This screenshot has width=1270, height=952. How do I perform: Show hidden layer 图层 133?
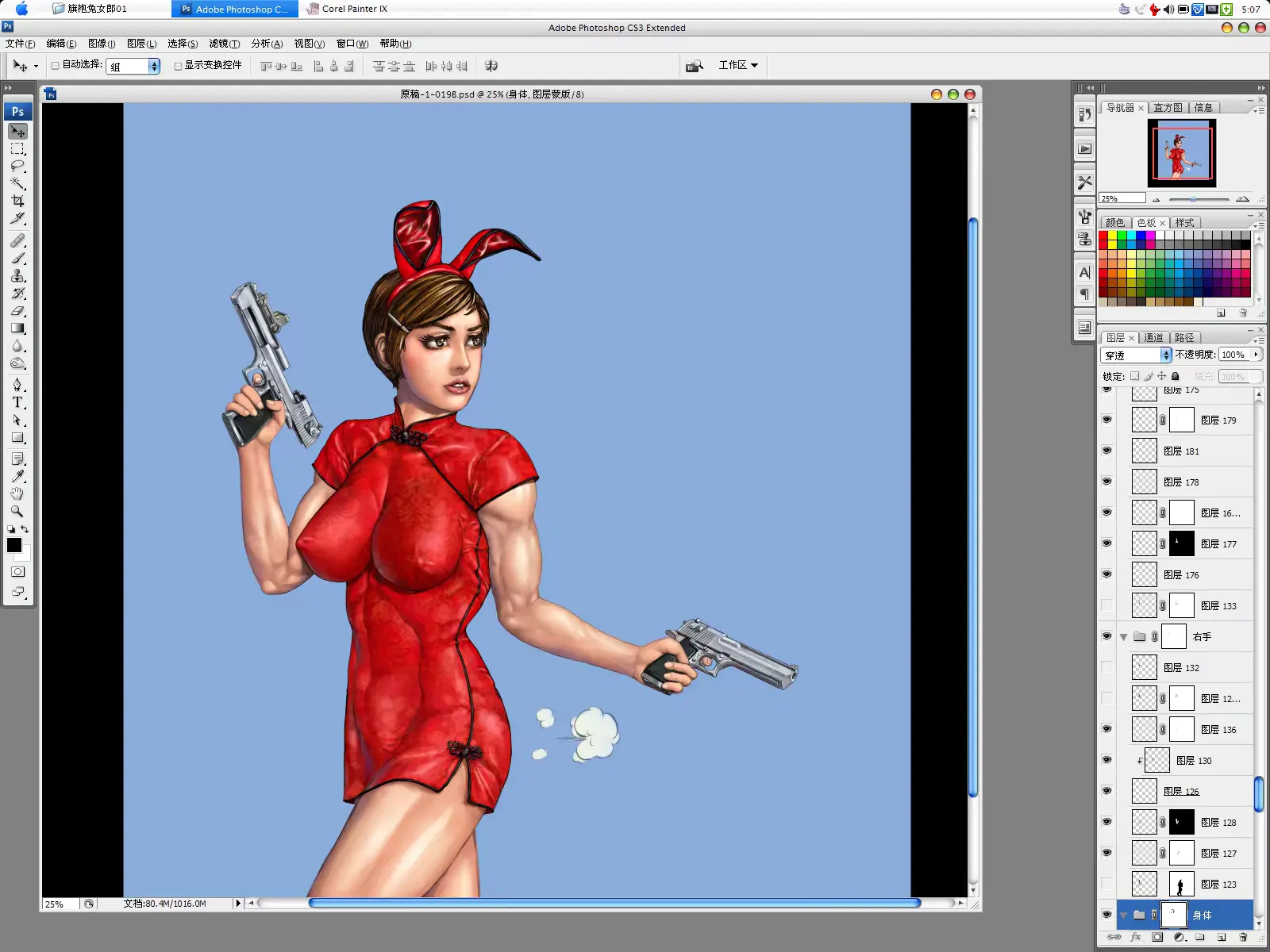point(1106,605)
